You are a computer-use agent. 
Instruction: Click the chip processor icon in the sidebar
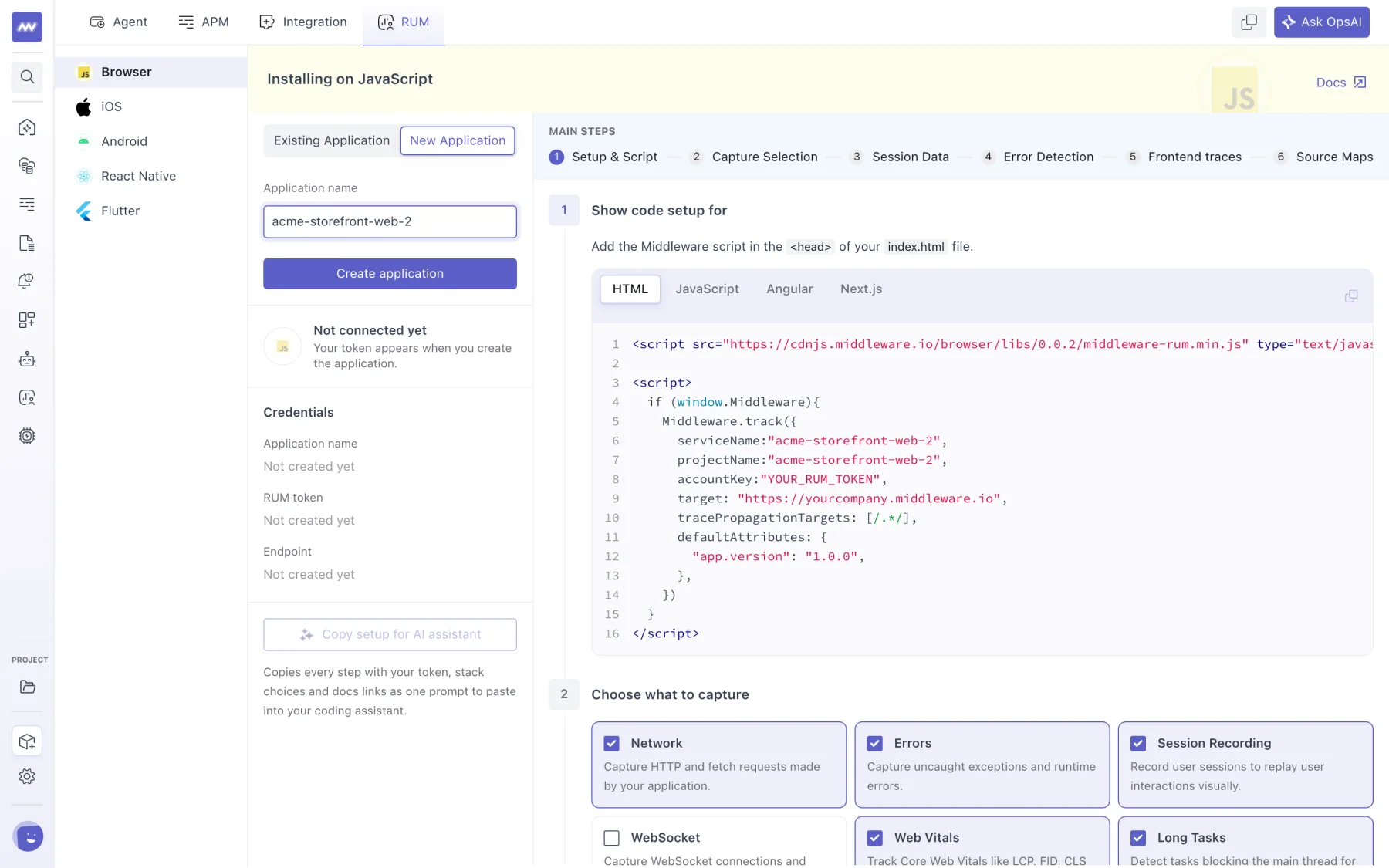[27, 436]
